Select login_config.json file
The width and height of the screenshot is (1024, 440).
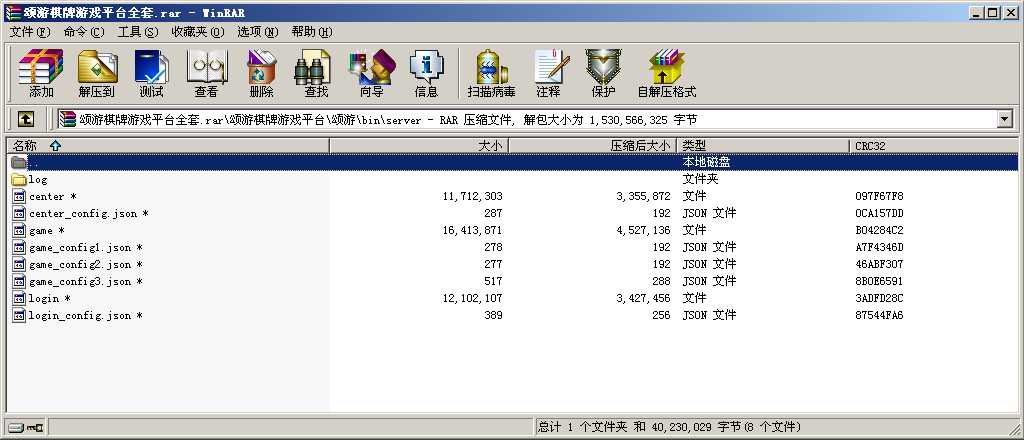tap(85, 315)
